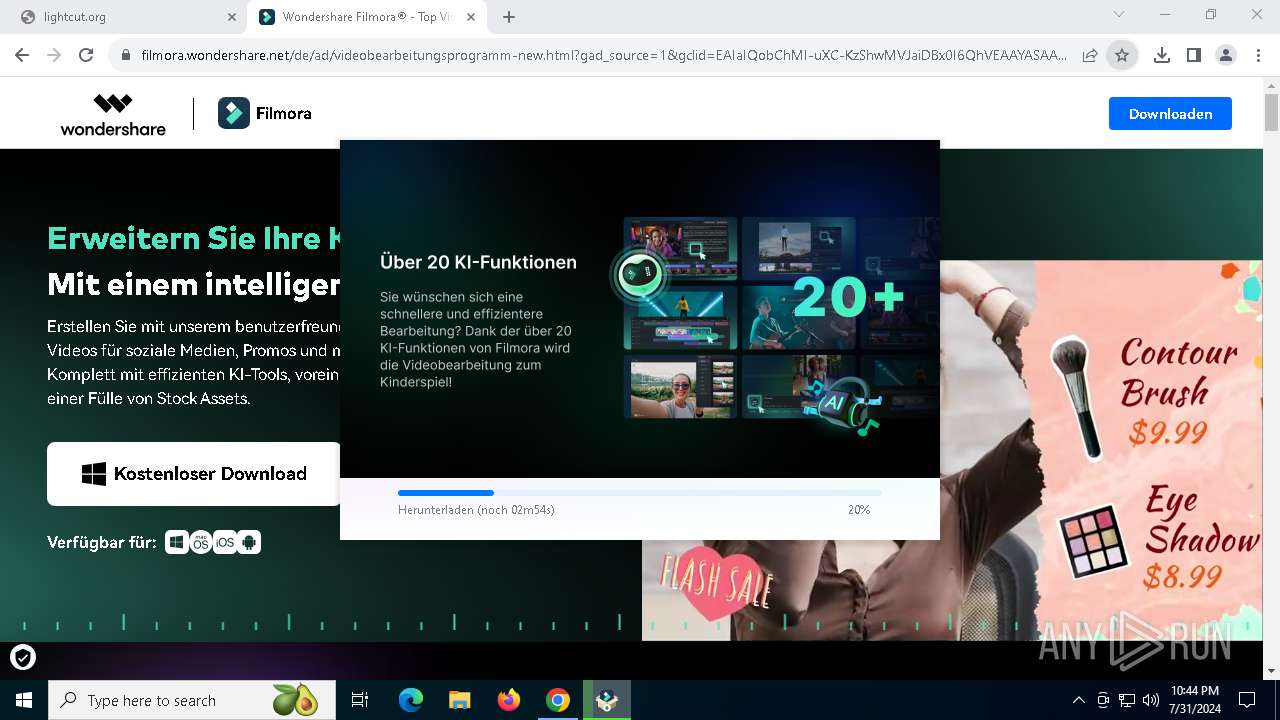
Task: Select the macOS platform icon
Action: [201, 542]
